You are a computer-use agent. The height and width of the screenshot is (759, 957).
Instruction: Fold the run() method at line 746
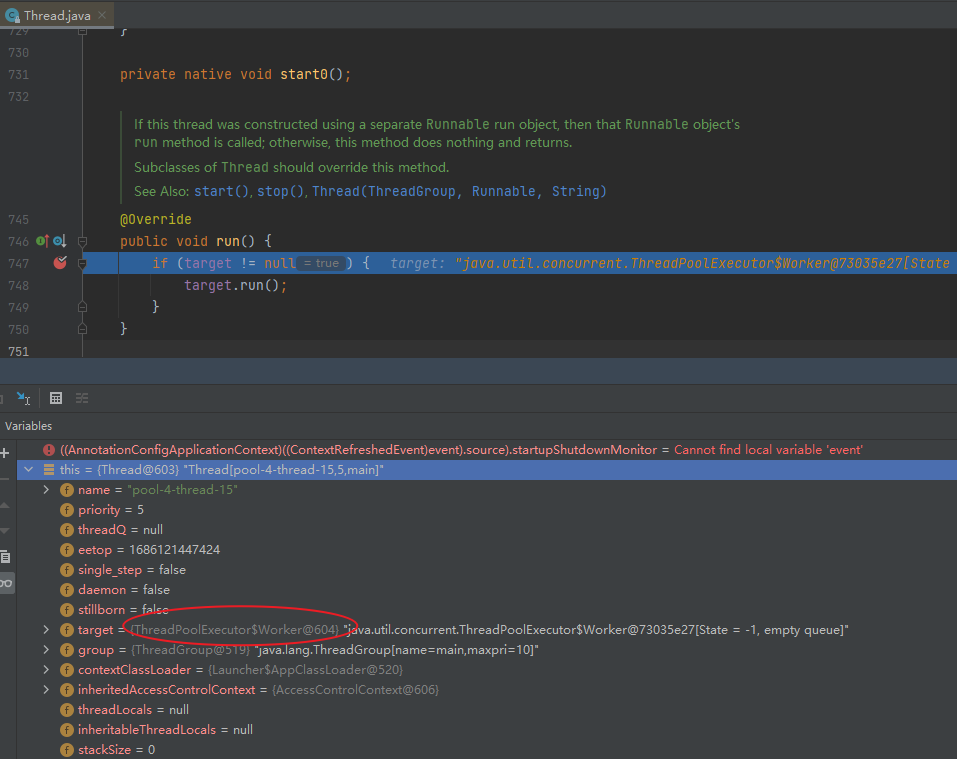(x=82, y=241)
